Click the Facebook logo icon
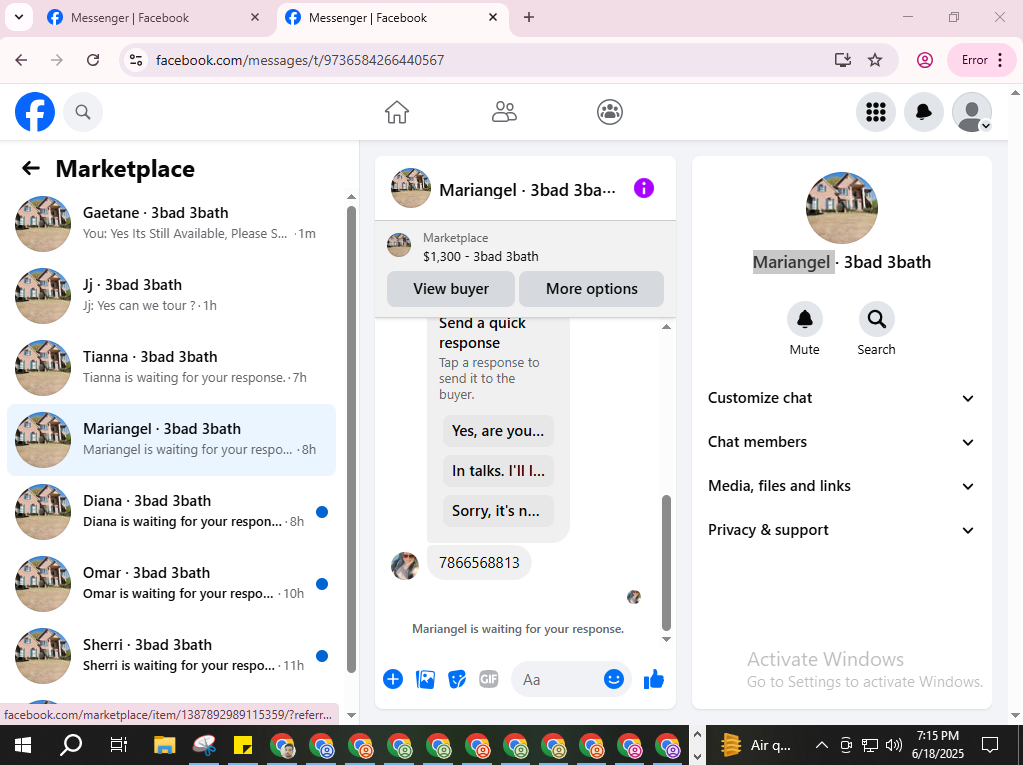The image size is (1023, 765). (35, 112)
